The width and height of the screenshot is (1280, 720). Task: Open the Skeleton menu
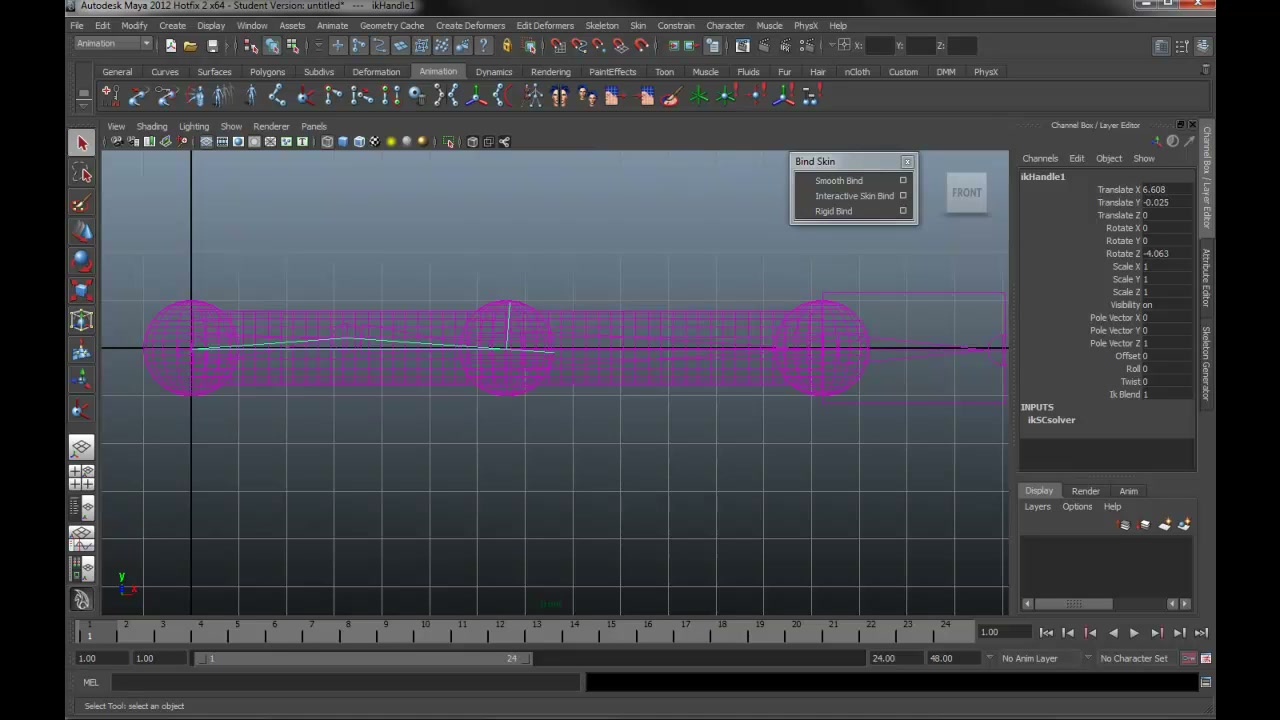point(601,25)
